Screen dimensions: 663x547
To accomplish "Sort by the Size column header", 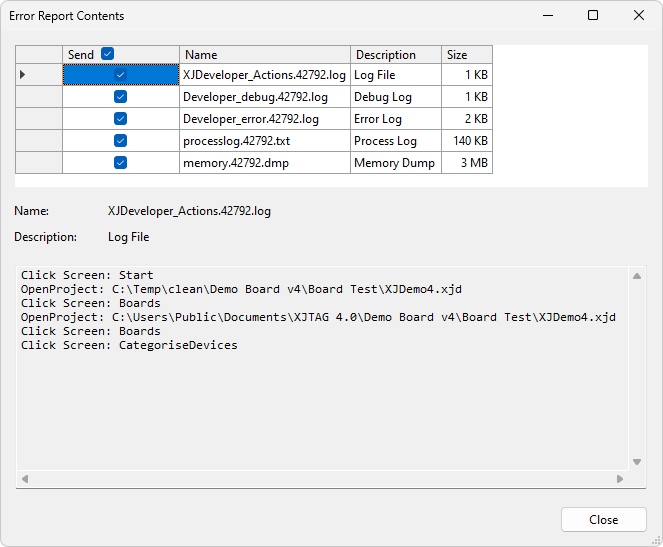I will click(466, 55).
